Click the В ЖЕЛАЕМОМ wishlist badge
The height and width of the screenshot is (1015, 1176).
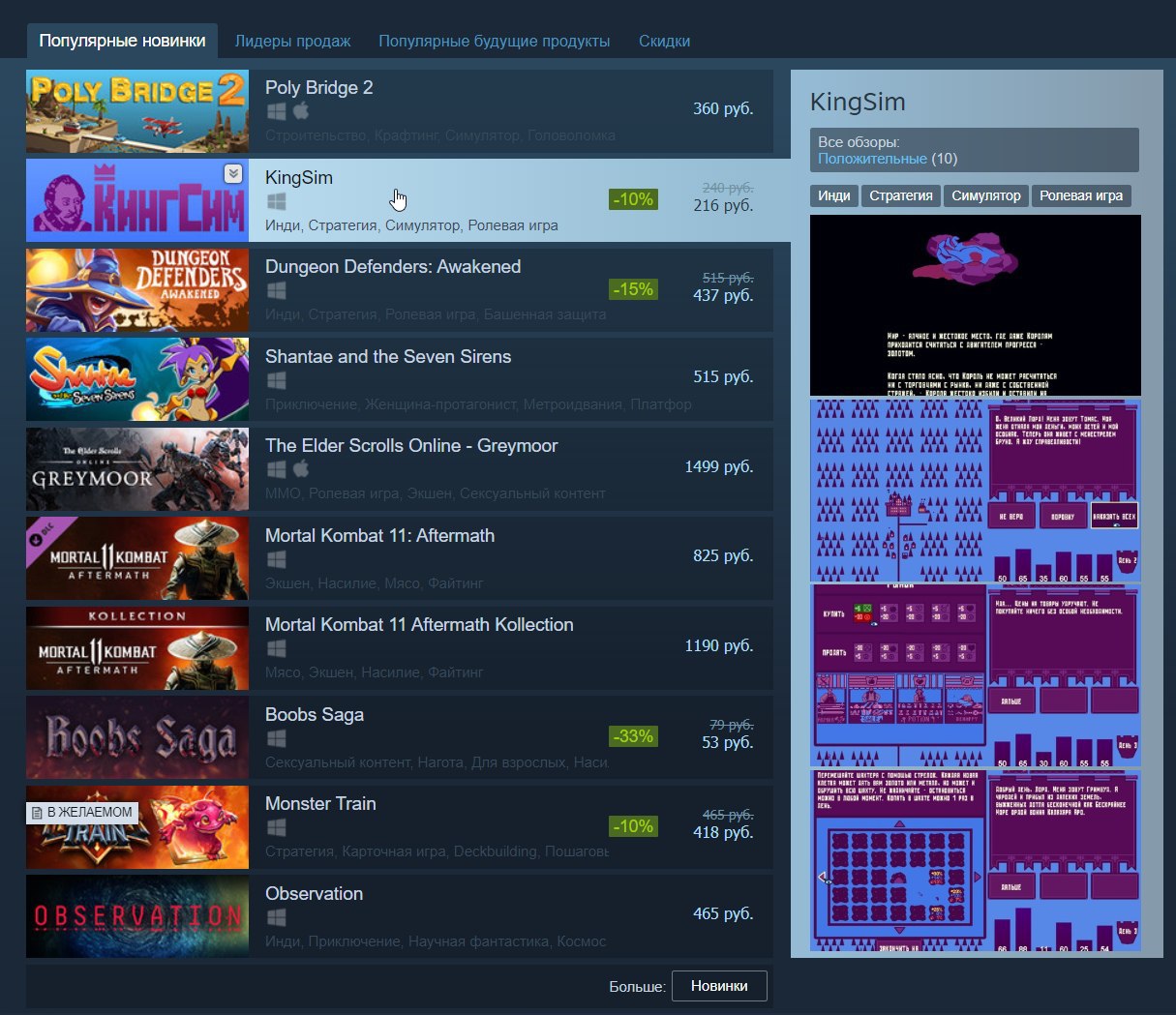click(82, 812)
